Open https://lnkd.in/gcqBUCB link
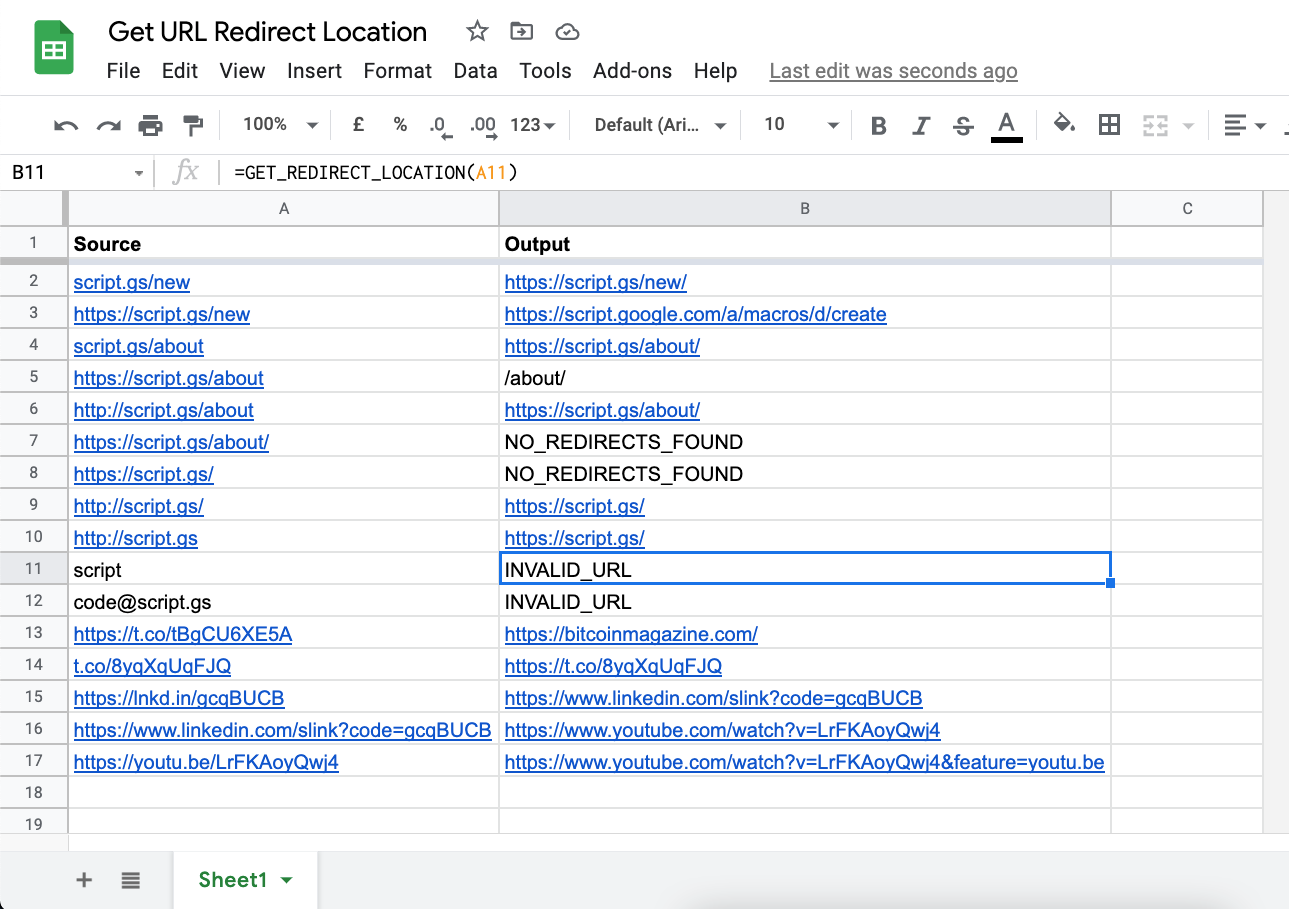Screen dimensions: 1289x909 (179, 699)
